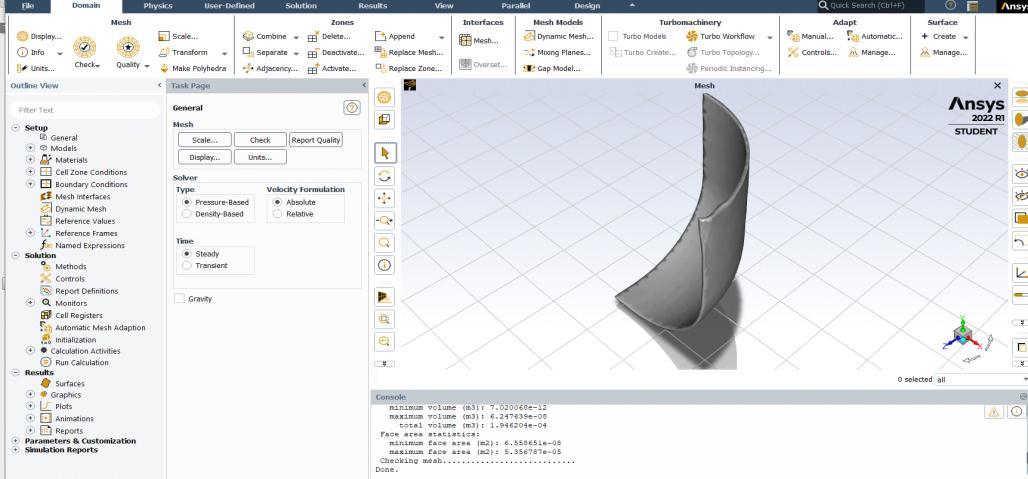The height and width of the screenshot is (479, 1028).
Task: Expand Boundary Conditions node
Action: click(x=30, y=184)
